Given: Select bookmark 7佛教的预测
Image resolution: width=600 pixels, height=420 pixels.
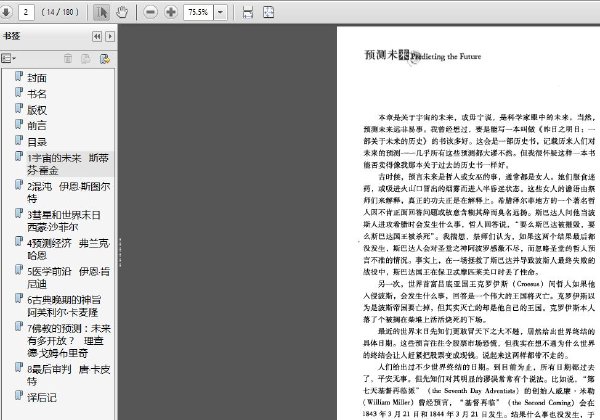Looking at the screenshot, I should click(69, 340).
